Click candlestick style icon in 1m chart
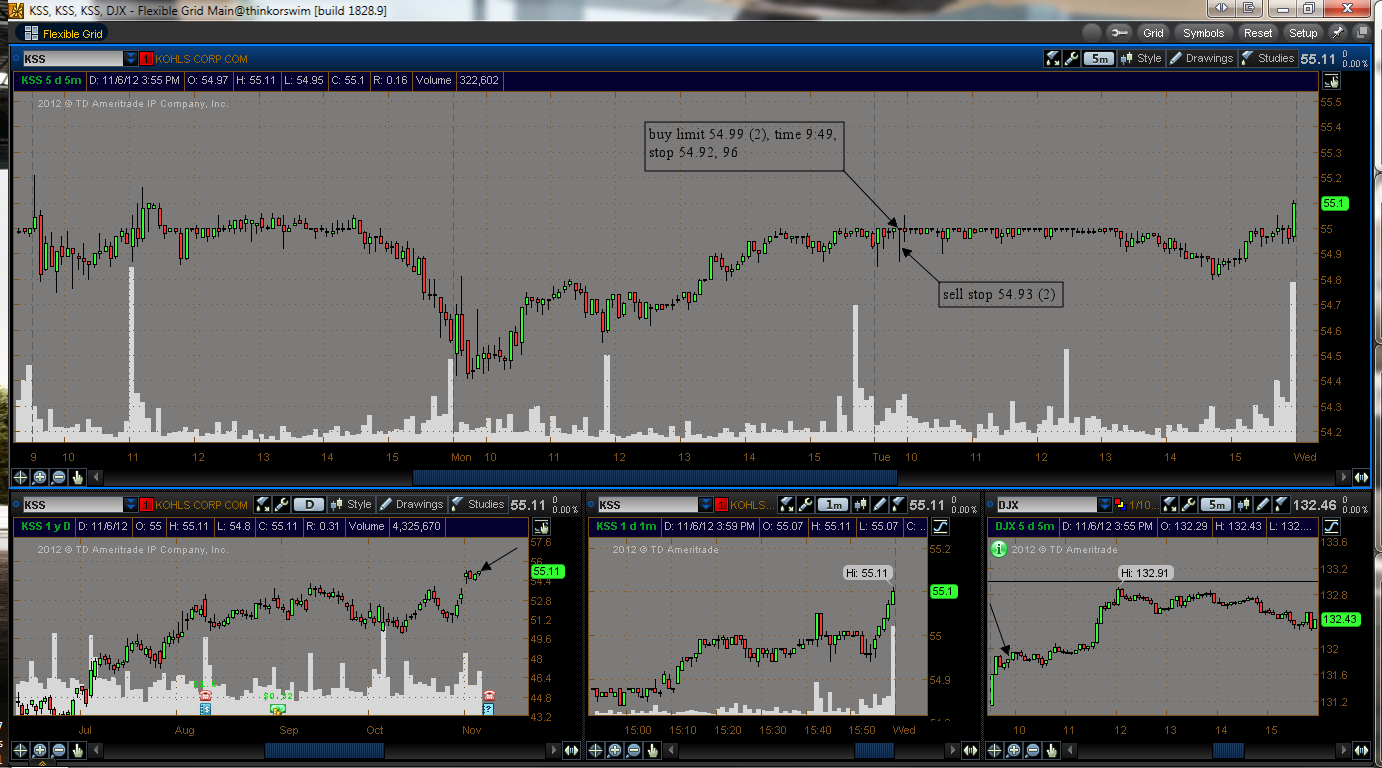1382x768 pixels. [862, 504]
